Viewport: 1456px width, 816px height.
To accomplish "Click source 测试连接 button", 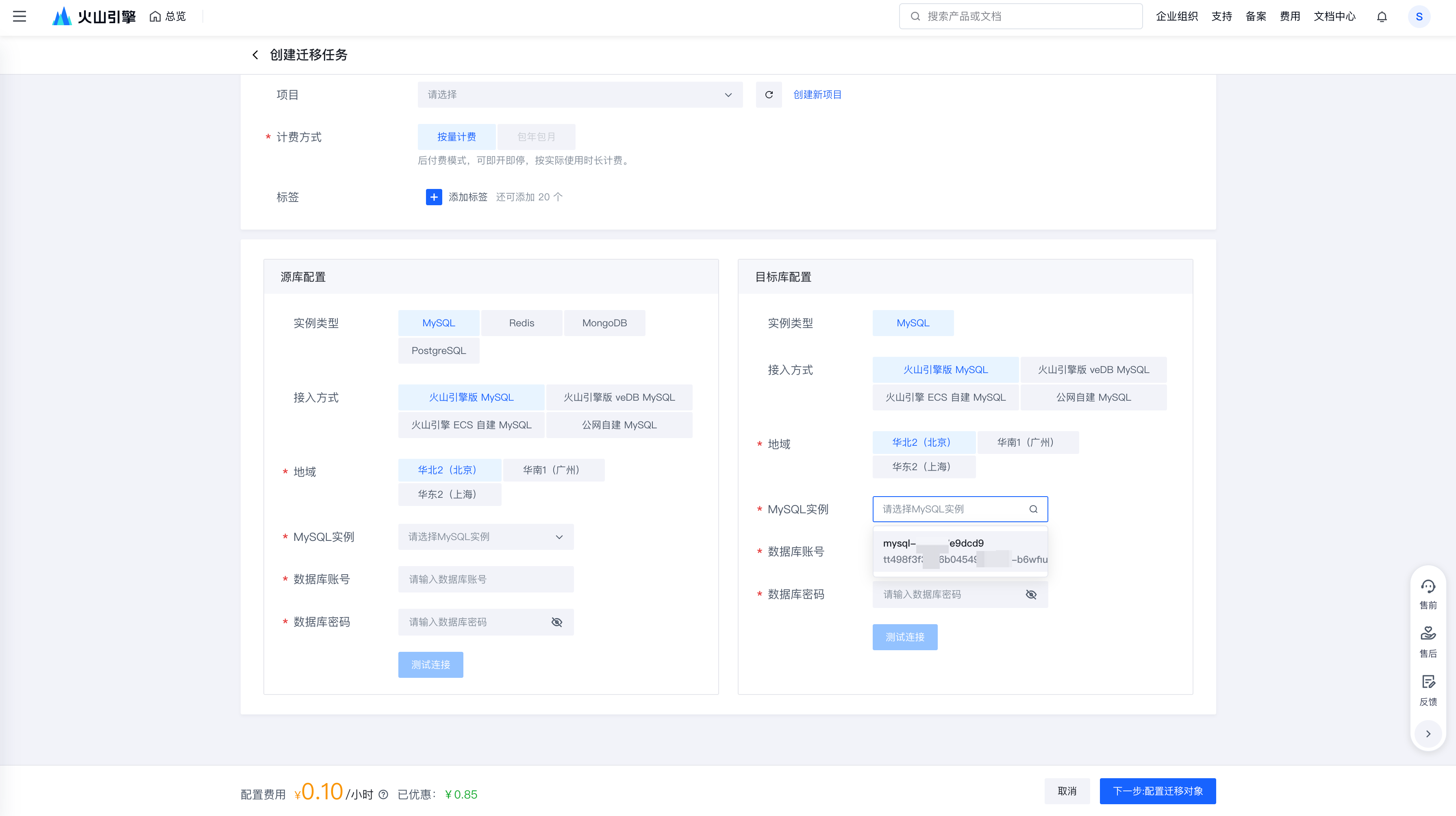I will [431, 665].
